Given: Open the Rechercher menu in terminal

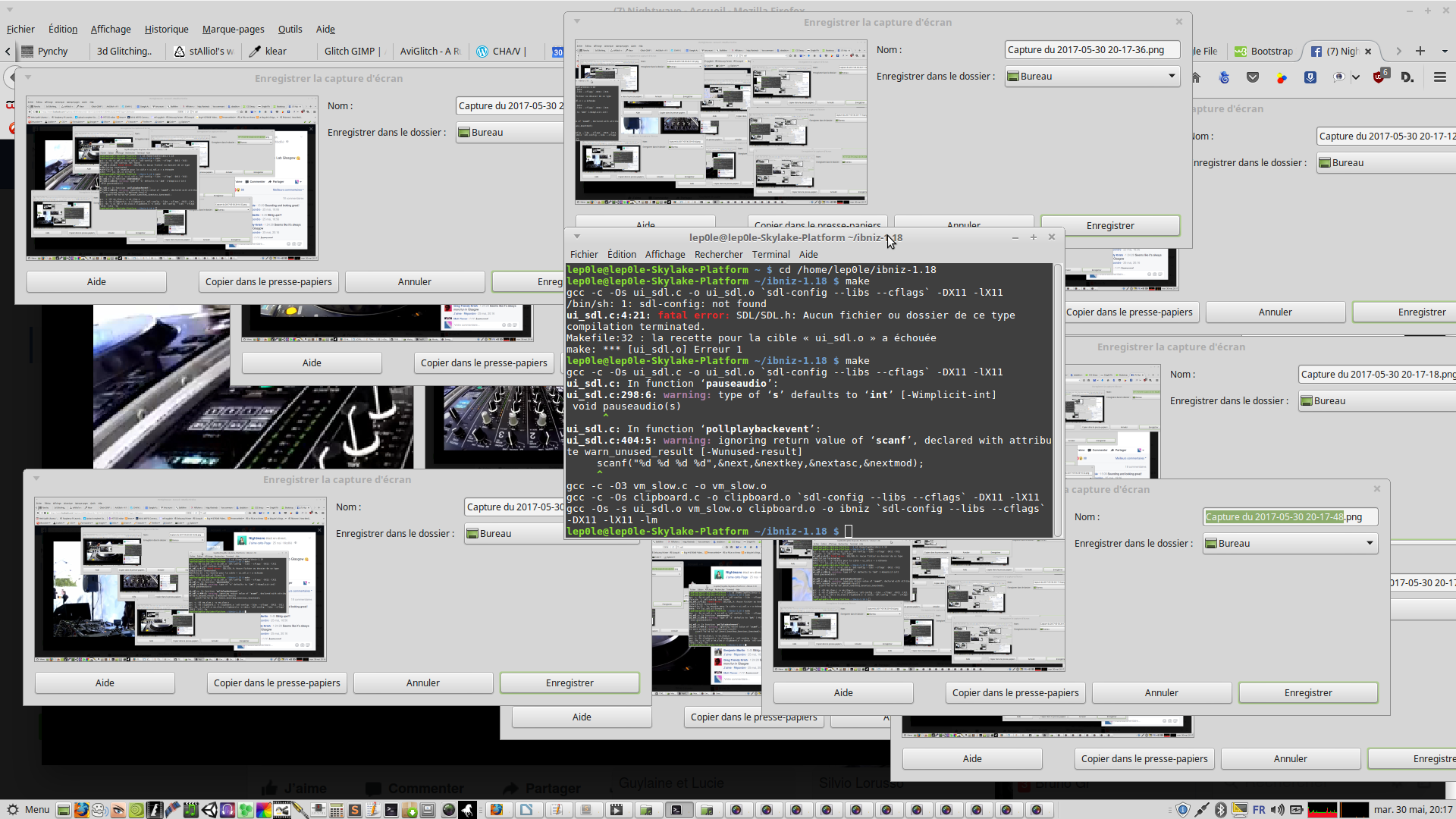Looking at the screenshot, I should (x=717, y=255).
